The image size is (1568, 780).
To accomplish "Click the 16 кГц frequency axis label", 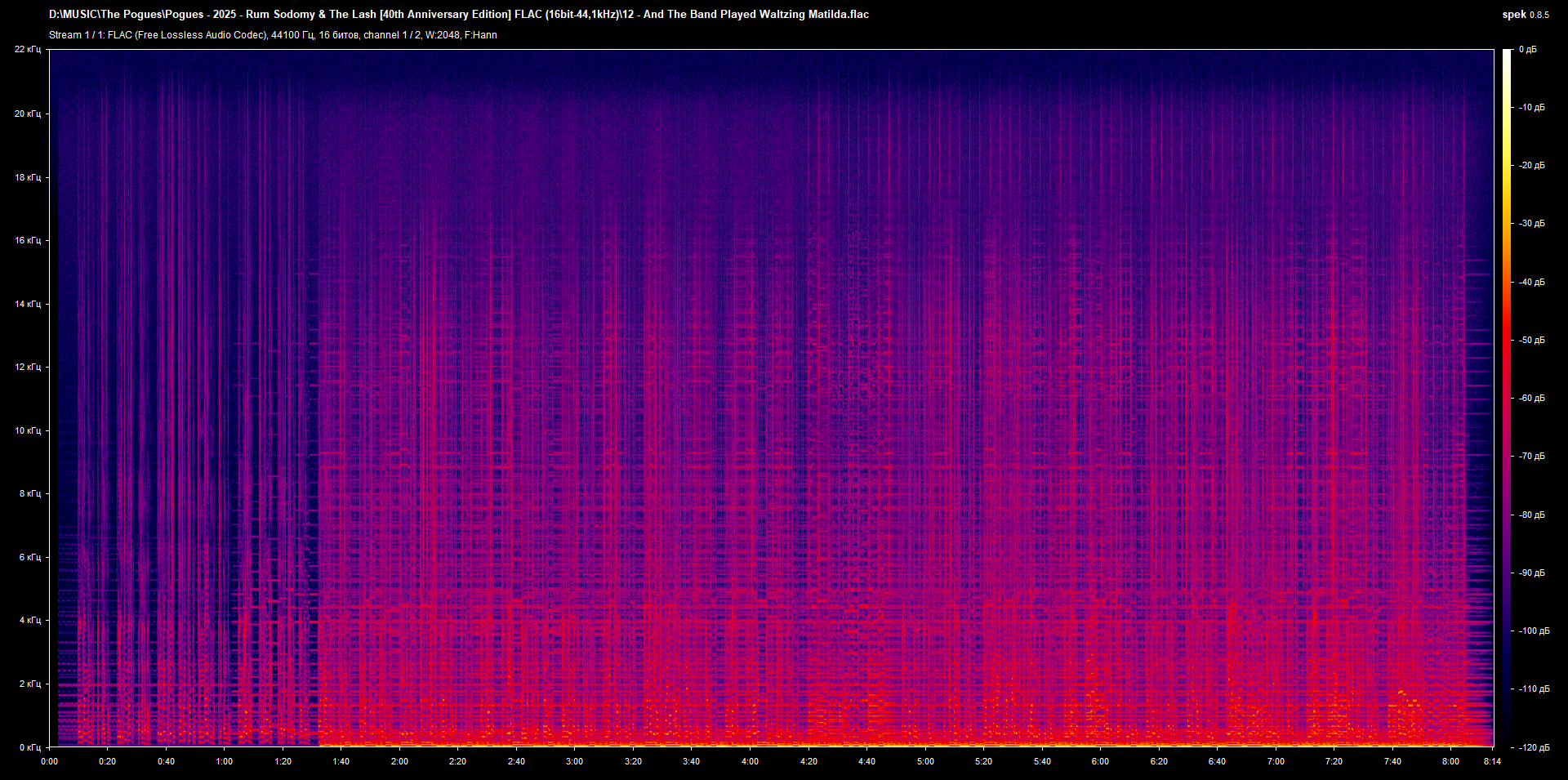I will tap(28, 240).
